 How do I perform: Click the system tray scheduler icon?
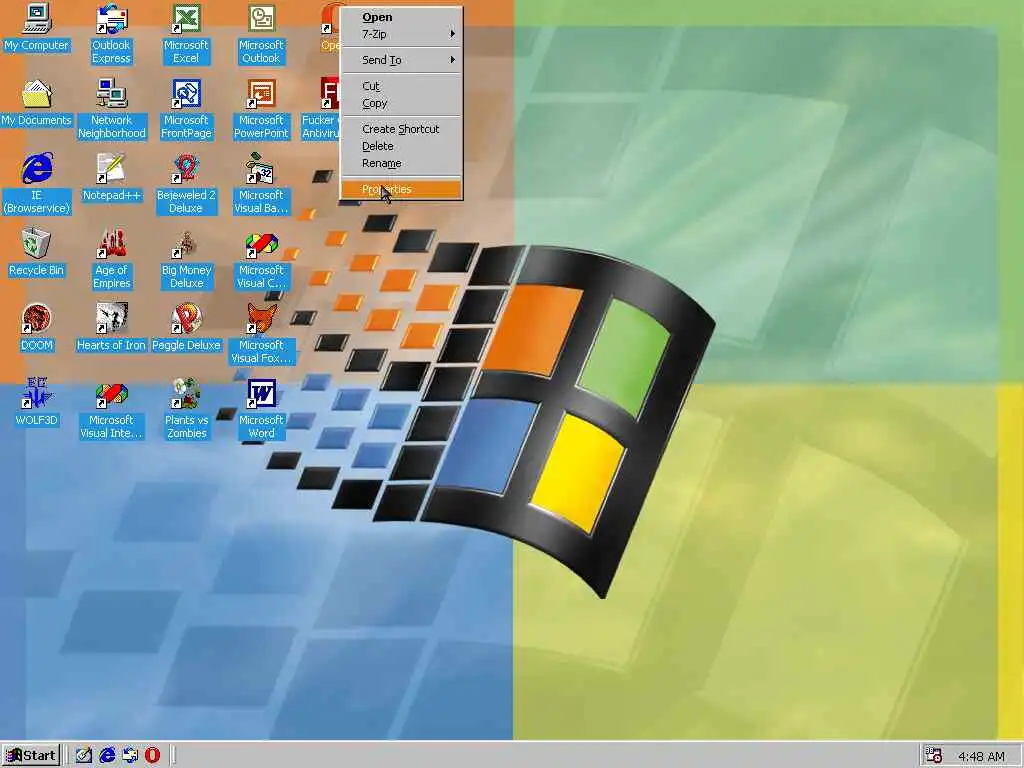[x=934, y=756]
